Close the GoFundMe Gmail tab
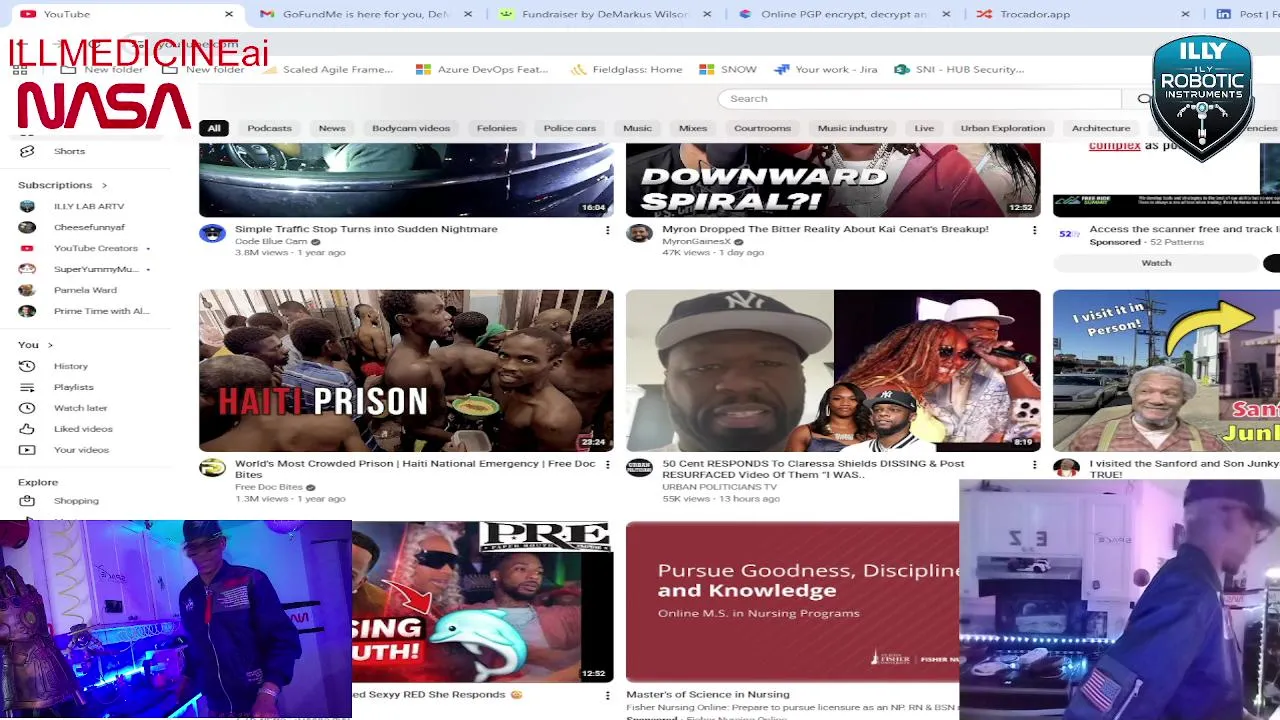This screenshot has height=720, width=1280. [468, 14]
